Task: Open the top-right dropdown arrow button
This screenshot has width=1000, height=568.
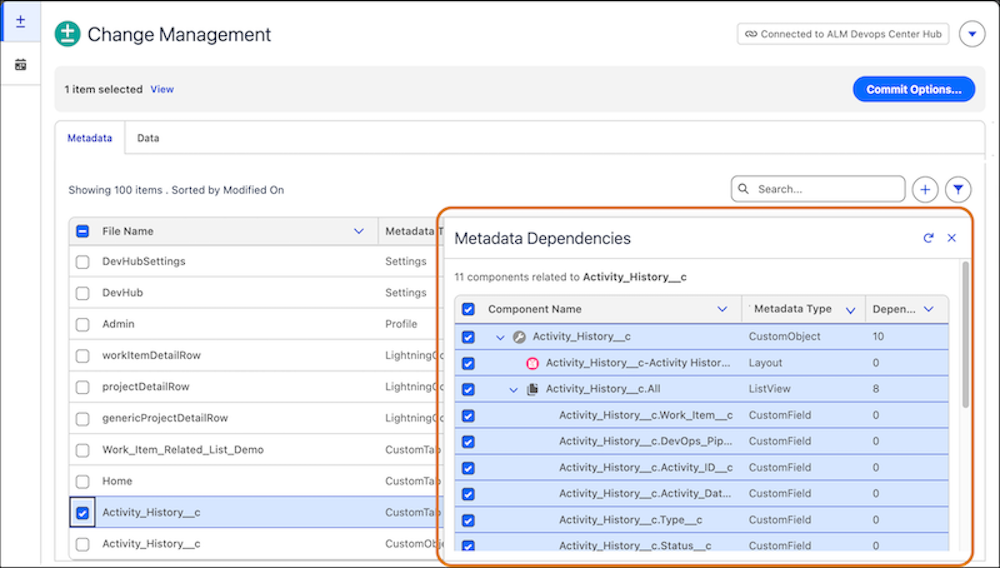Action: [x=972, y=34]
